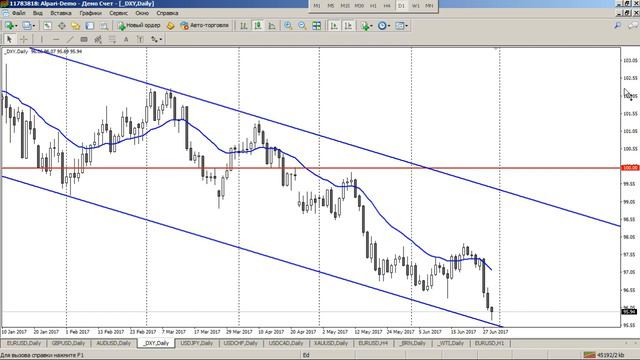Click the connection status bars indicator
The width and height of the screenshot is (640, 360).
point(589,355)
